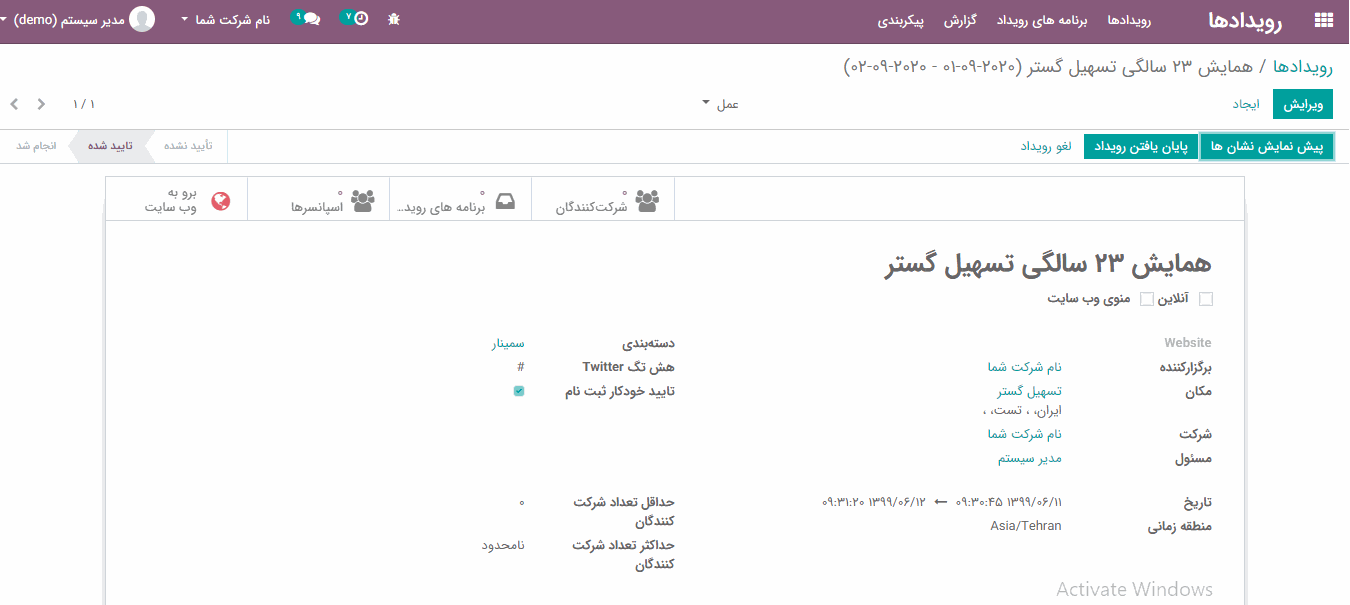Screen dimensions: 1350x605
Task: Click the برو به وب سایت globe icon
Action: pyautogui.click(x=221, y=200)
